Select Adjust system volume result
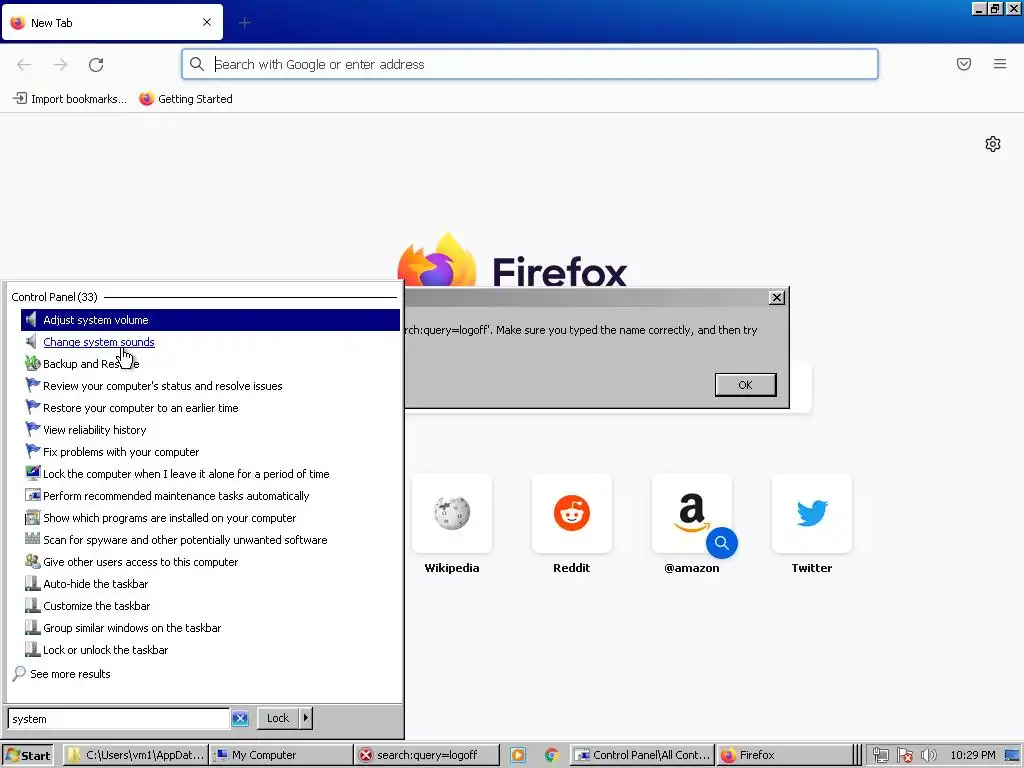Screen dimensions: 1024x768 click(210, 320)
